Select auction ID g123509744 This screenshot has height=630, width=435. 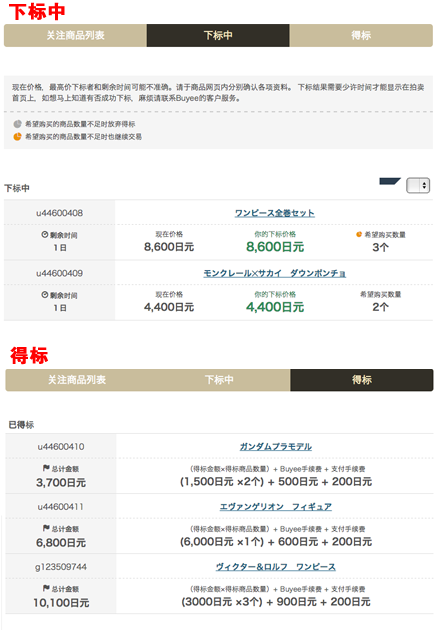click(x=61, y=567)
